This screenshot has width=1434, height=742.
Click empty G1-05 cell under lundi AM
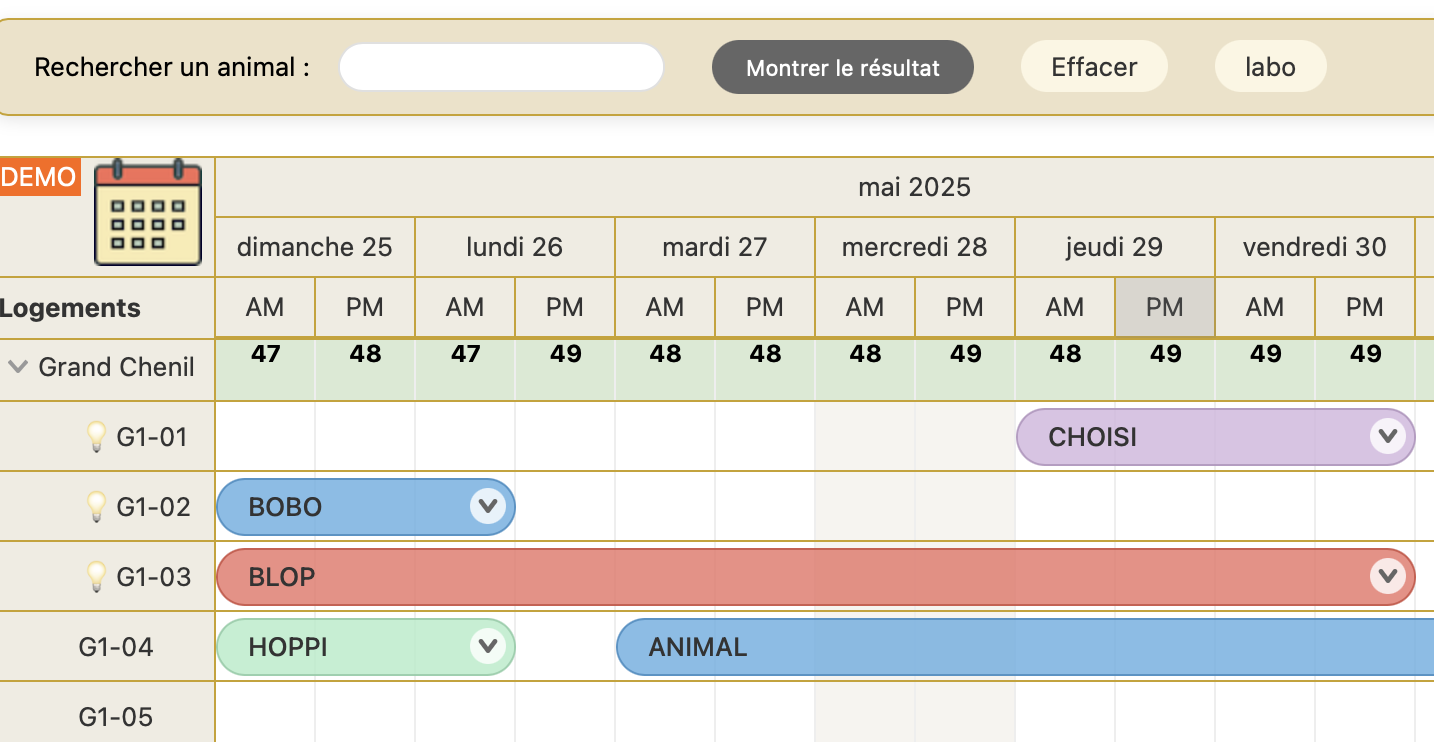click(x=465, y=714)
